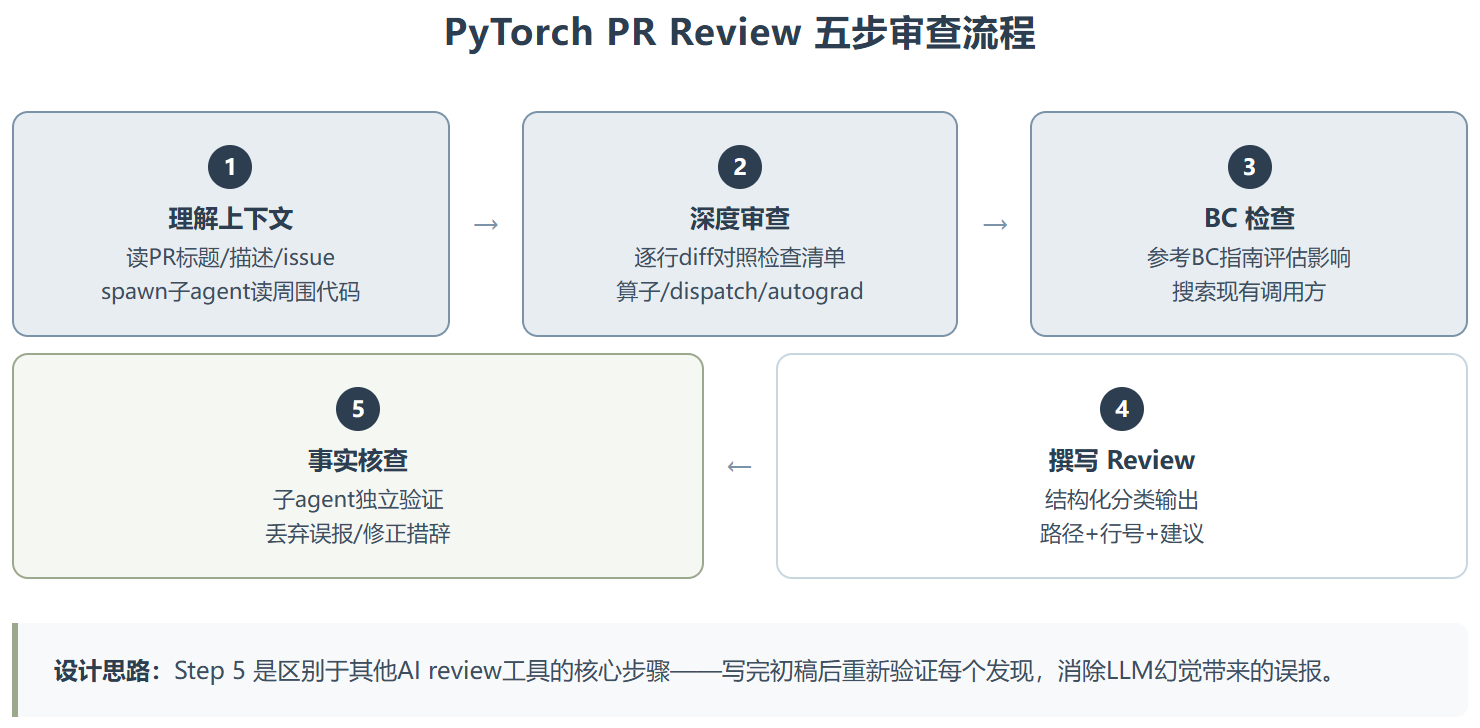Click the footer sentence starting "Step 5 是区别于"
The height and width of the screenshot is (728, 1480).
click(x=754, y=671)
